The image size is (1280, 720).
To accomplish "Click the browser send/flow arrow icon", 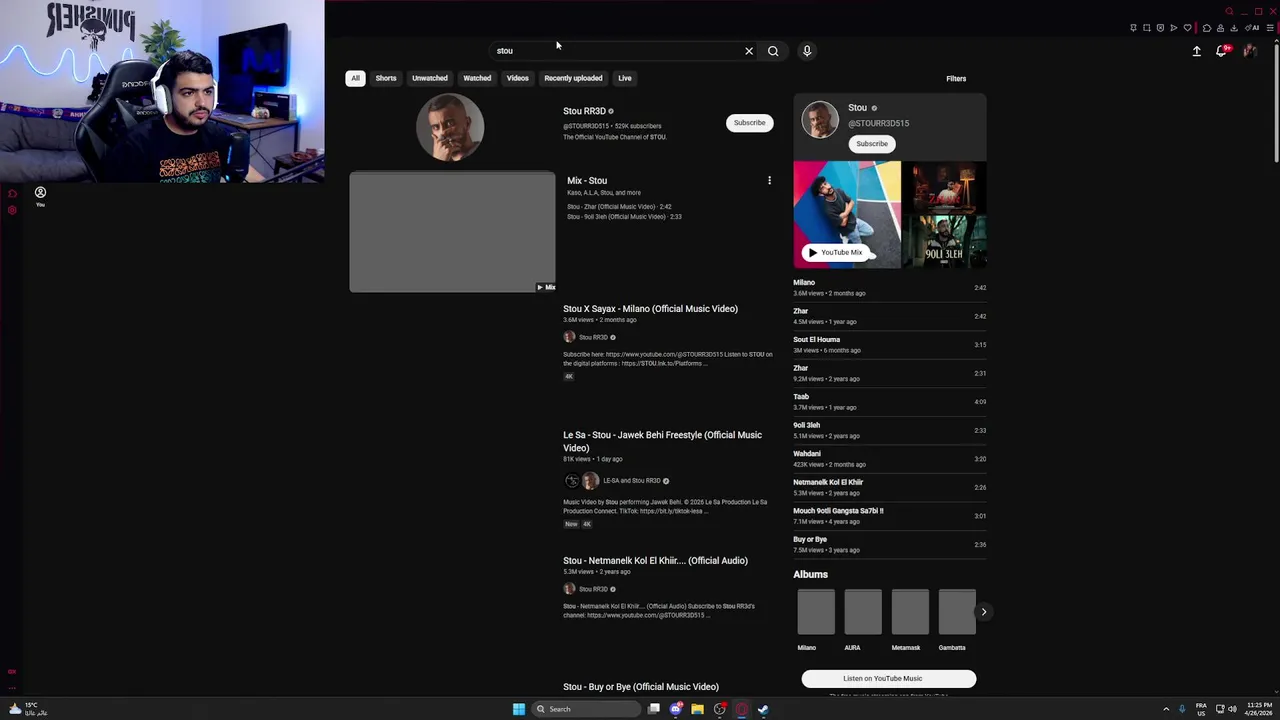I will [1174, 28].
